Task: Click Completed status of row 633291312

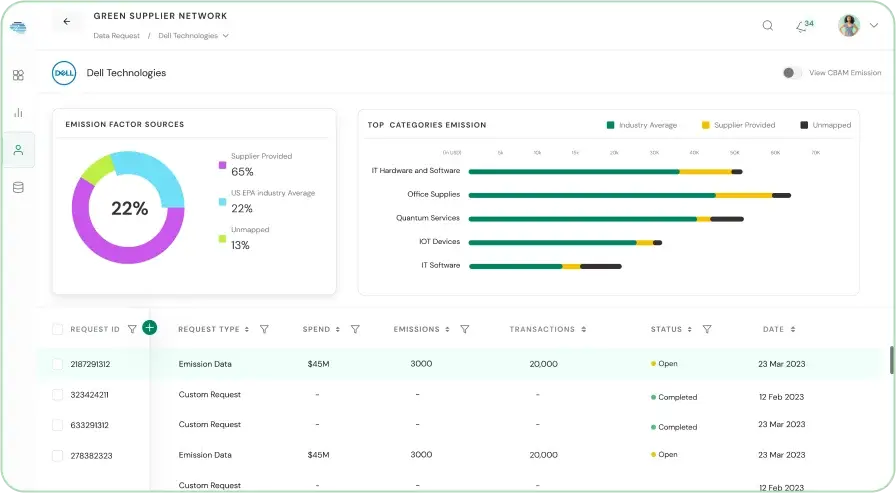Action: [x=674, y=427]
